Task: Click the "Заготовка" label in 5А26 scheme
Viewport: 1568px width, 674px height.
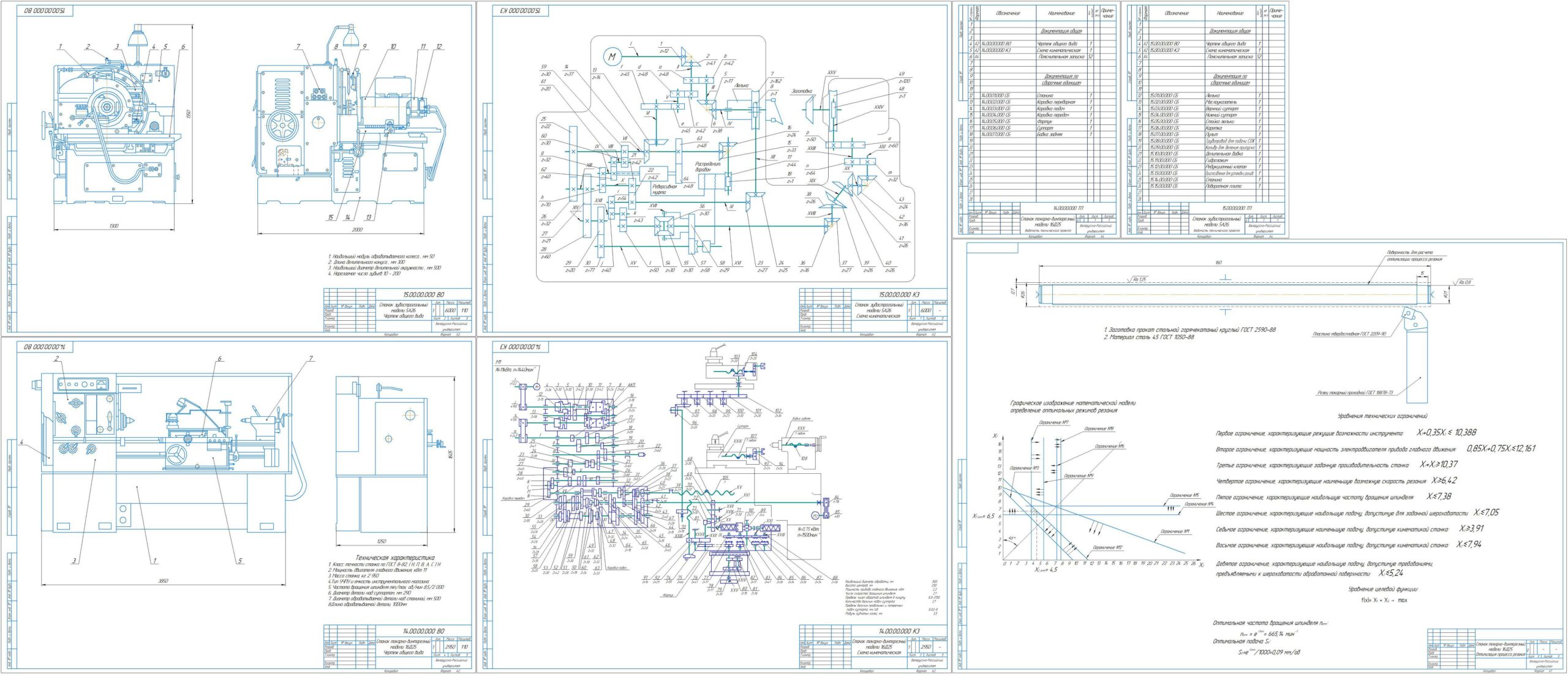Action: pyautogui.click(x=801, y=91)
